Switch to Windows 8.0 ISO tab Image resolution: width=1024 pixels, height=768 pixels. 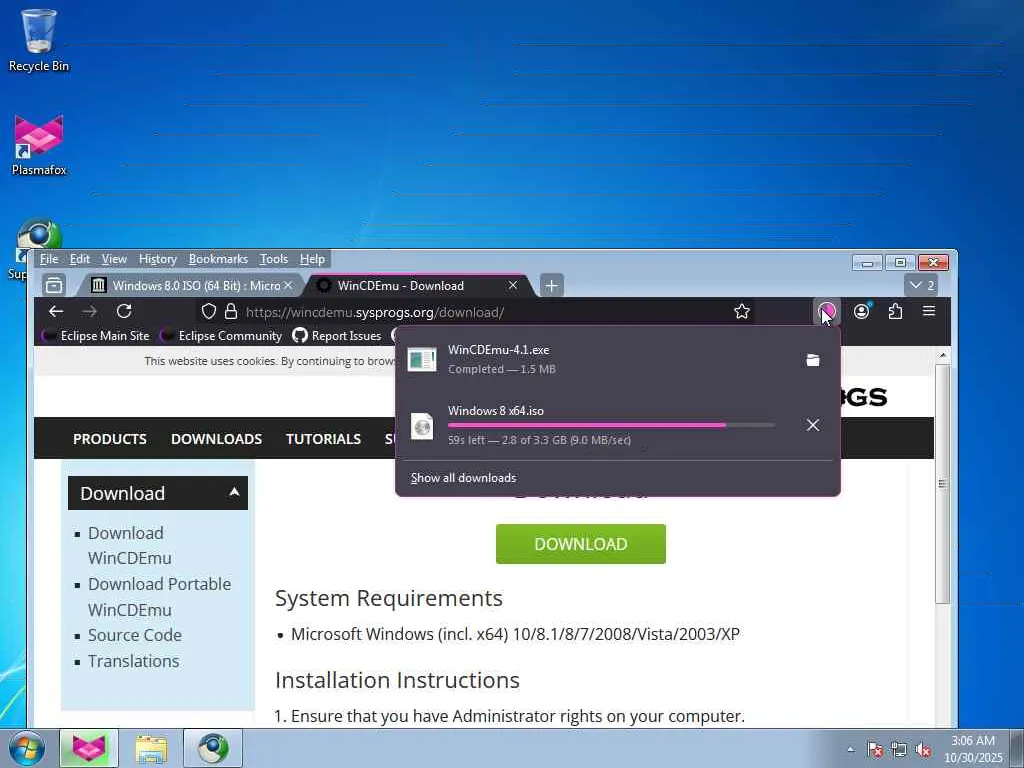[x=189, y=285]
